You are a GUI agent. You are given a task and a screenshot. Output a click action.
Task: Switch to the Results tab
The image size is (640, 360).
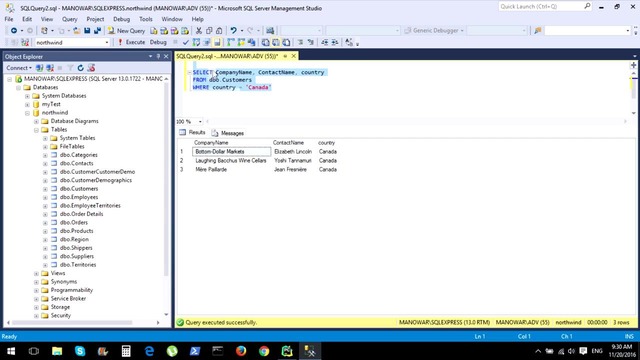tap(192, 133)
